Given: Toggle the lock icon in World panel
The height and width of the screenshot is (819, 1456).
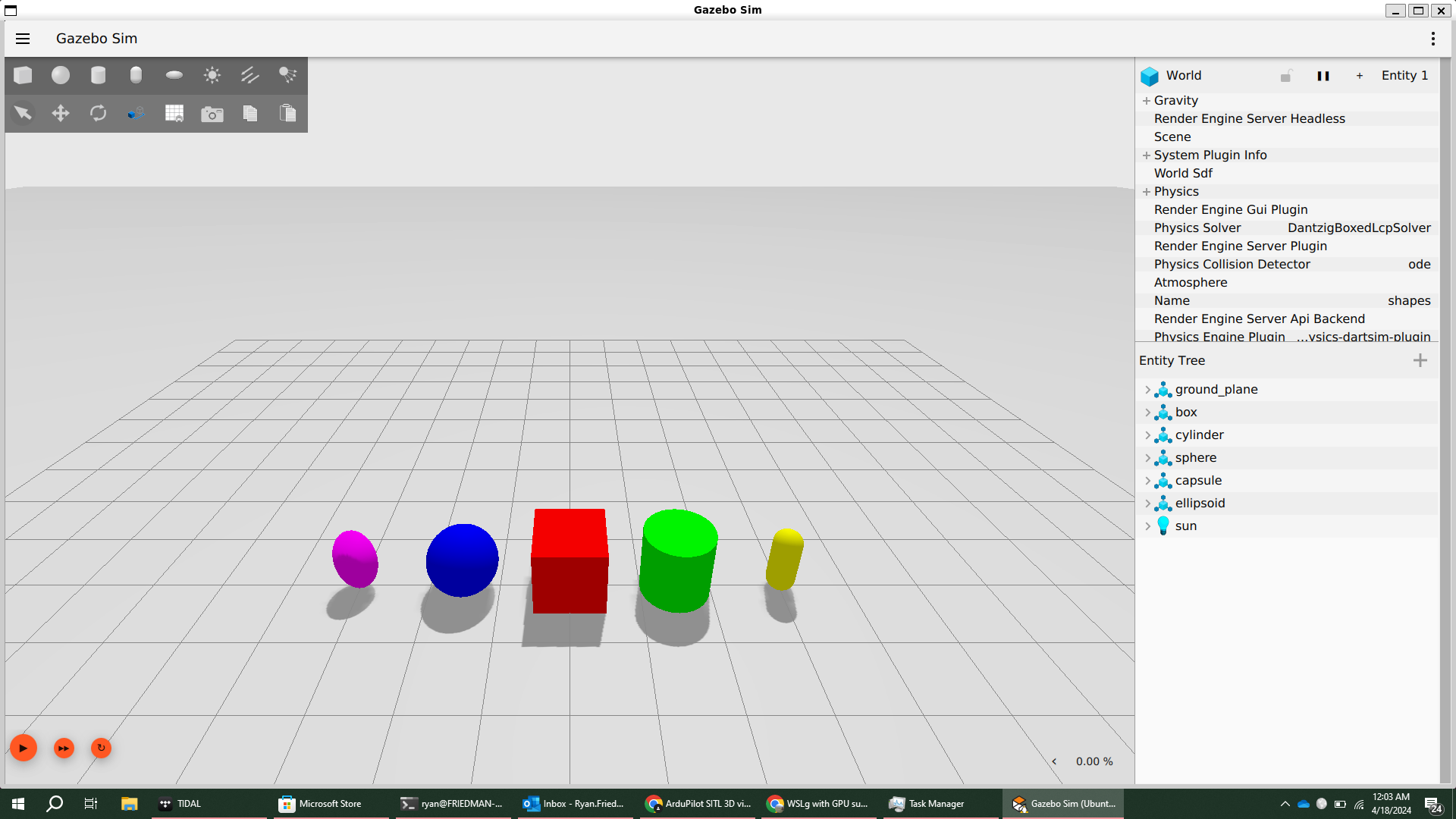Looking at the screenshot, I should (x=1286, y=76).
